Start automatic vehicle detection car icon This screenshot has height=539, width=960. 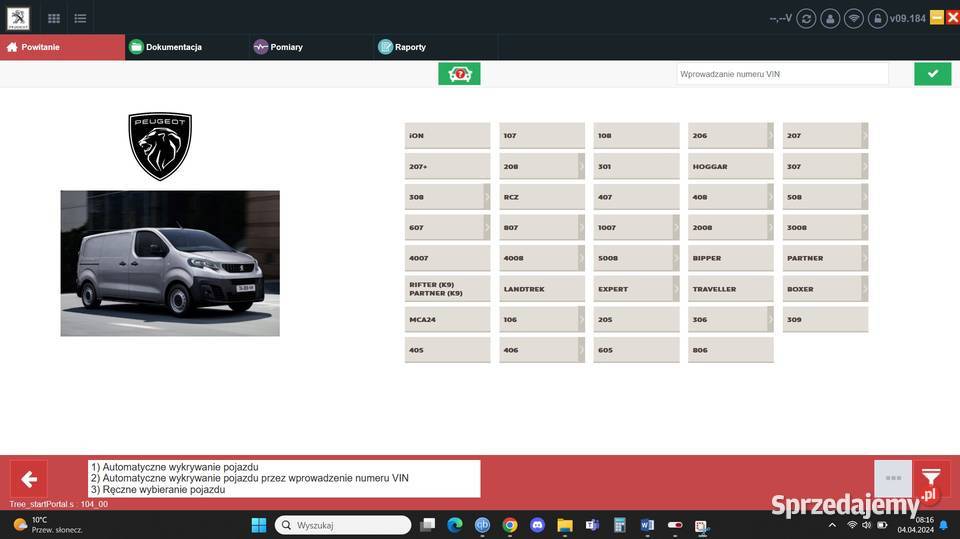coord(459,74)
